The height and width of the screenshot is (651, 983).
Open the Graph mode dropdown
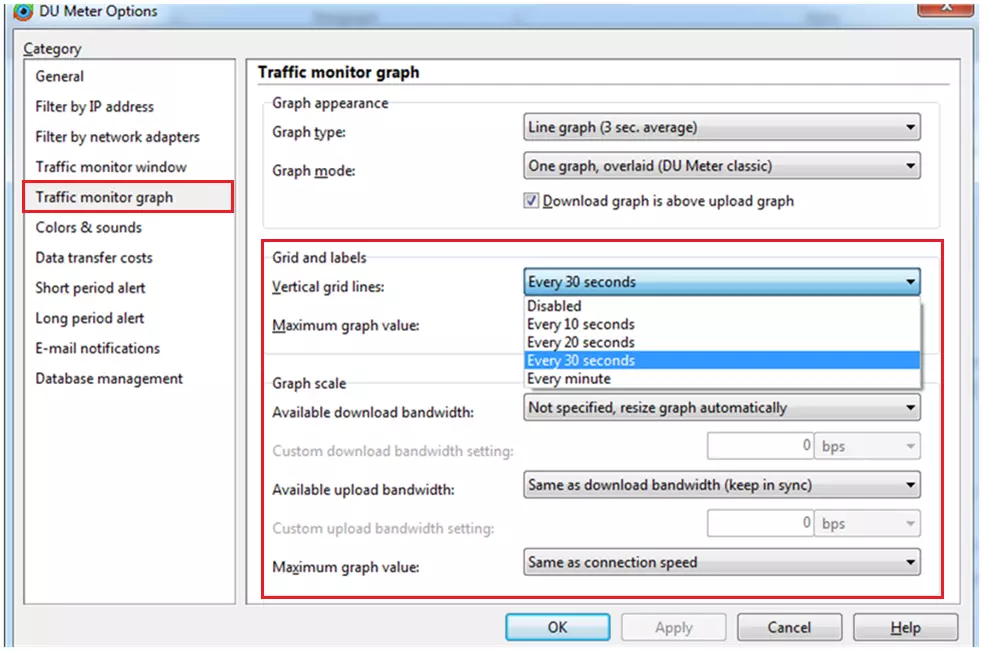point(722,166)
